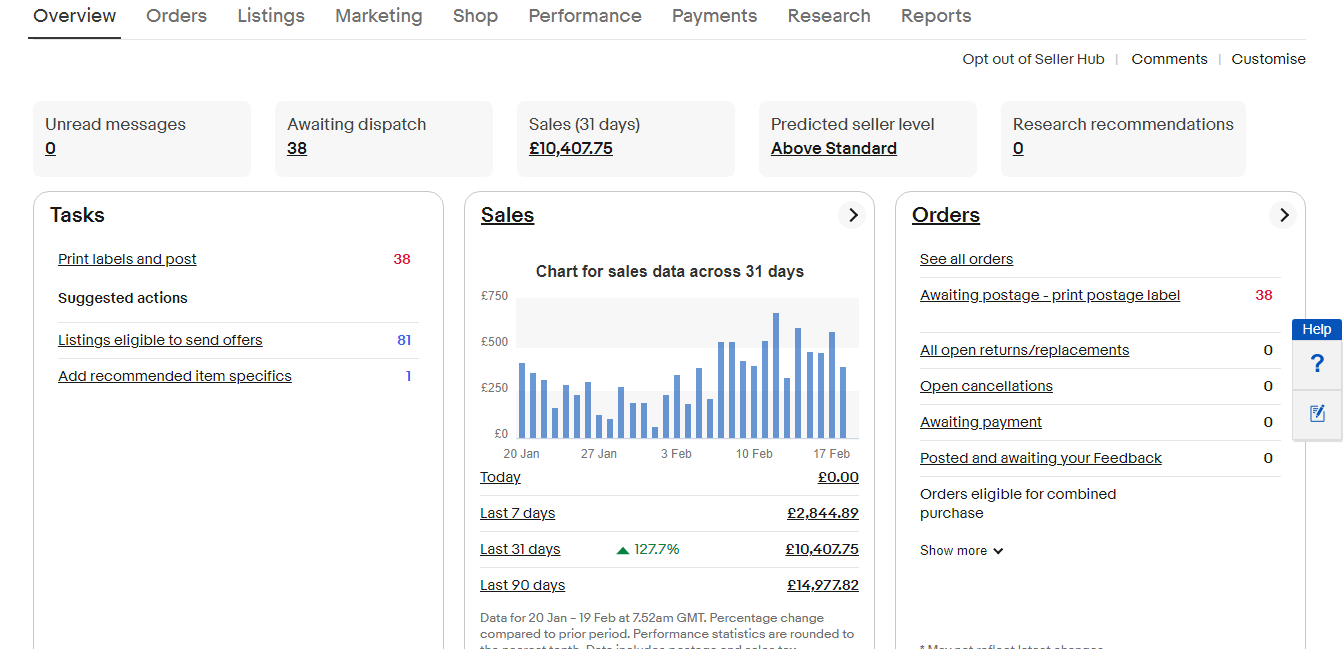
Task: Open the Listings tab
Action: (271, 16)
